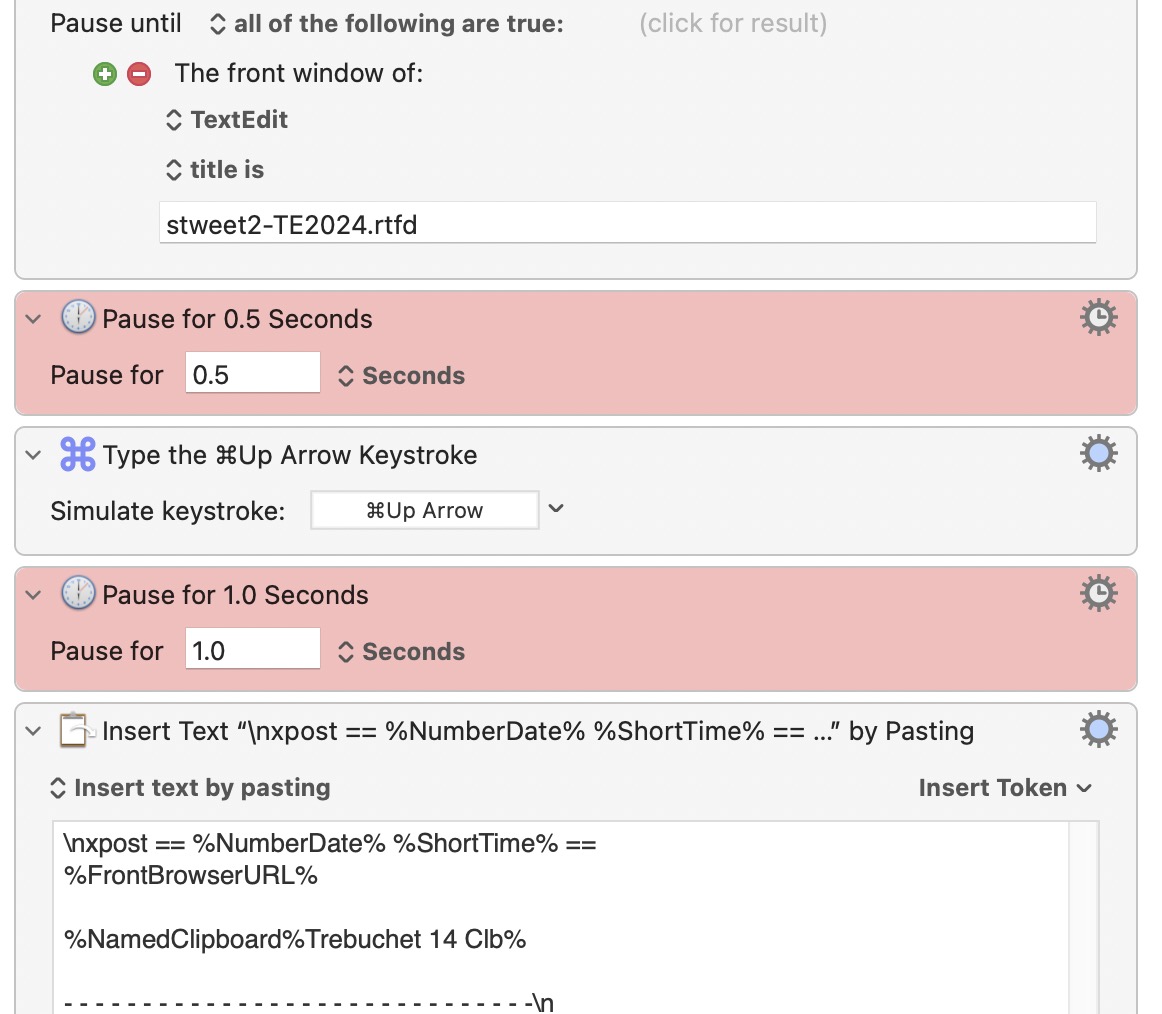
Task: Click the ⌘Up Arrow keystroke field
Action: 424,510
